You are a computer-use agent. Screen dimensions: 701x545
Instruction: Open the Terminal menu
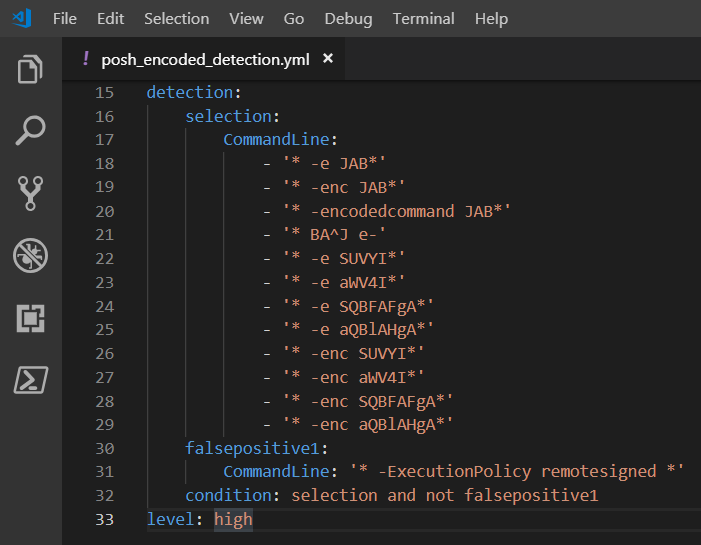point(423,19)
